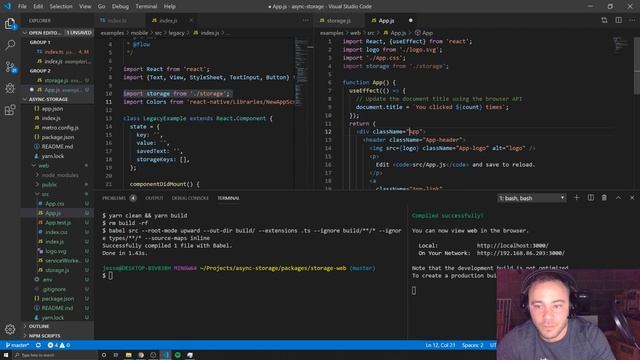Open the Explorer view in activity bar
The image size is (640, 360).
(x=10, y=24)
